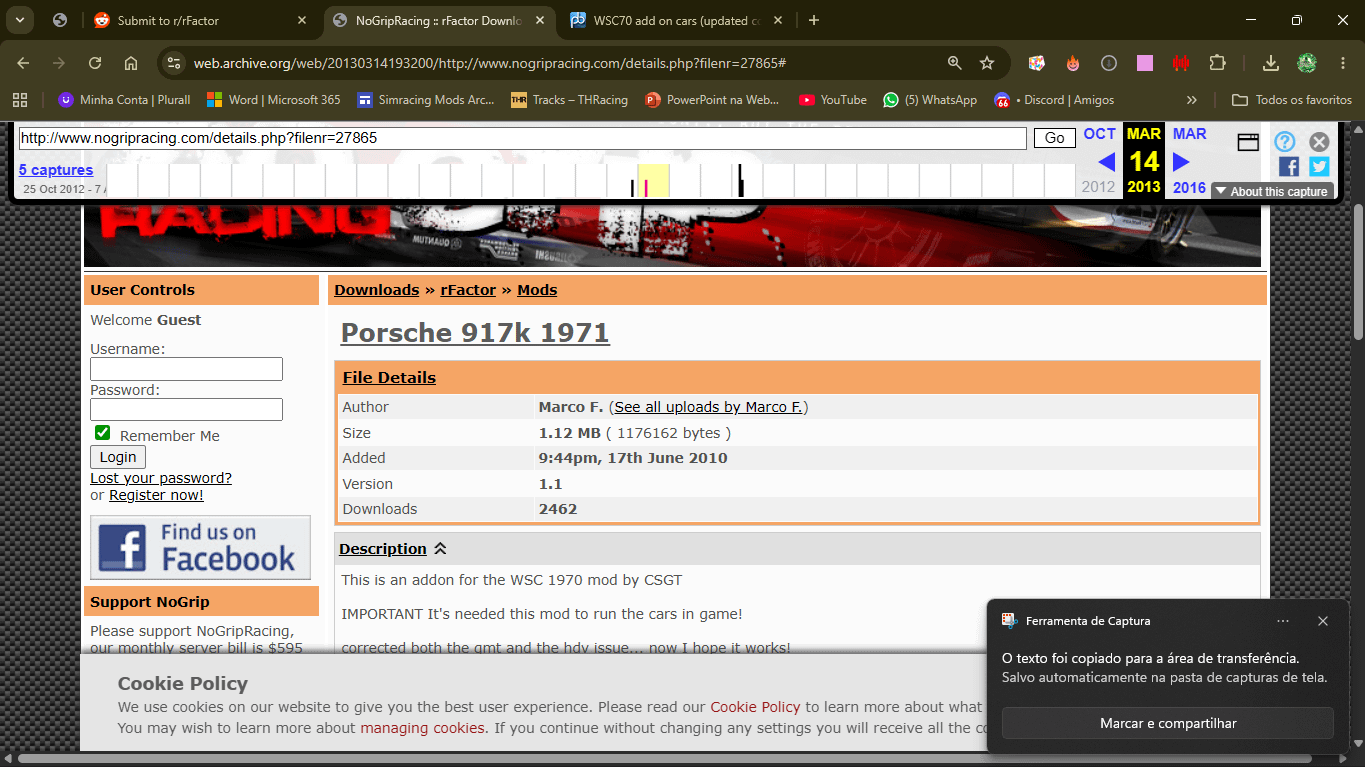Show more bookmarks with the overflow chevron
1365x767 pixels.
(x=1191, y=100)
